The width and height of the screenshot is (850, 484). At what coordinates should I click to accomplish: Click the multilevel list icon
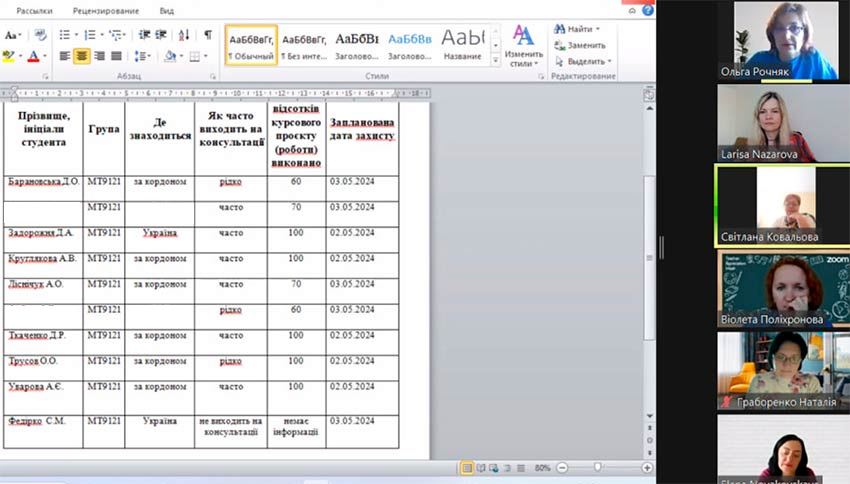click(115, 35)
